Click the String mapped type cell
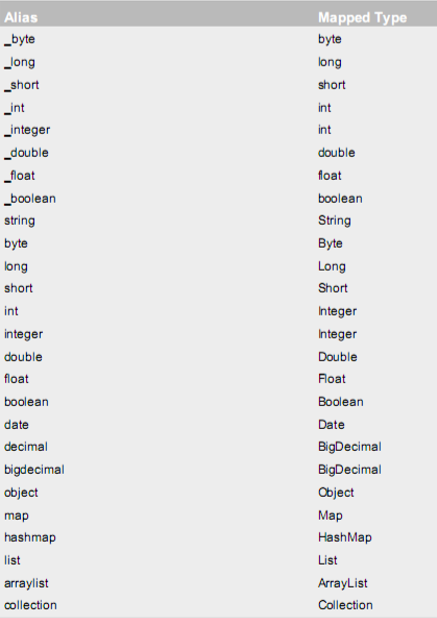 tap(334, 221)
